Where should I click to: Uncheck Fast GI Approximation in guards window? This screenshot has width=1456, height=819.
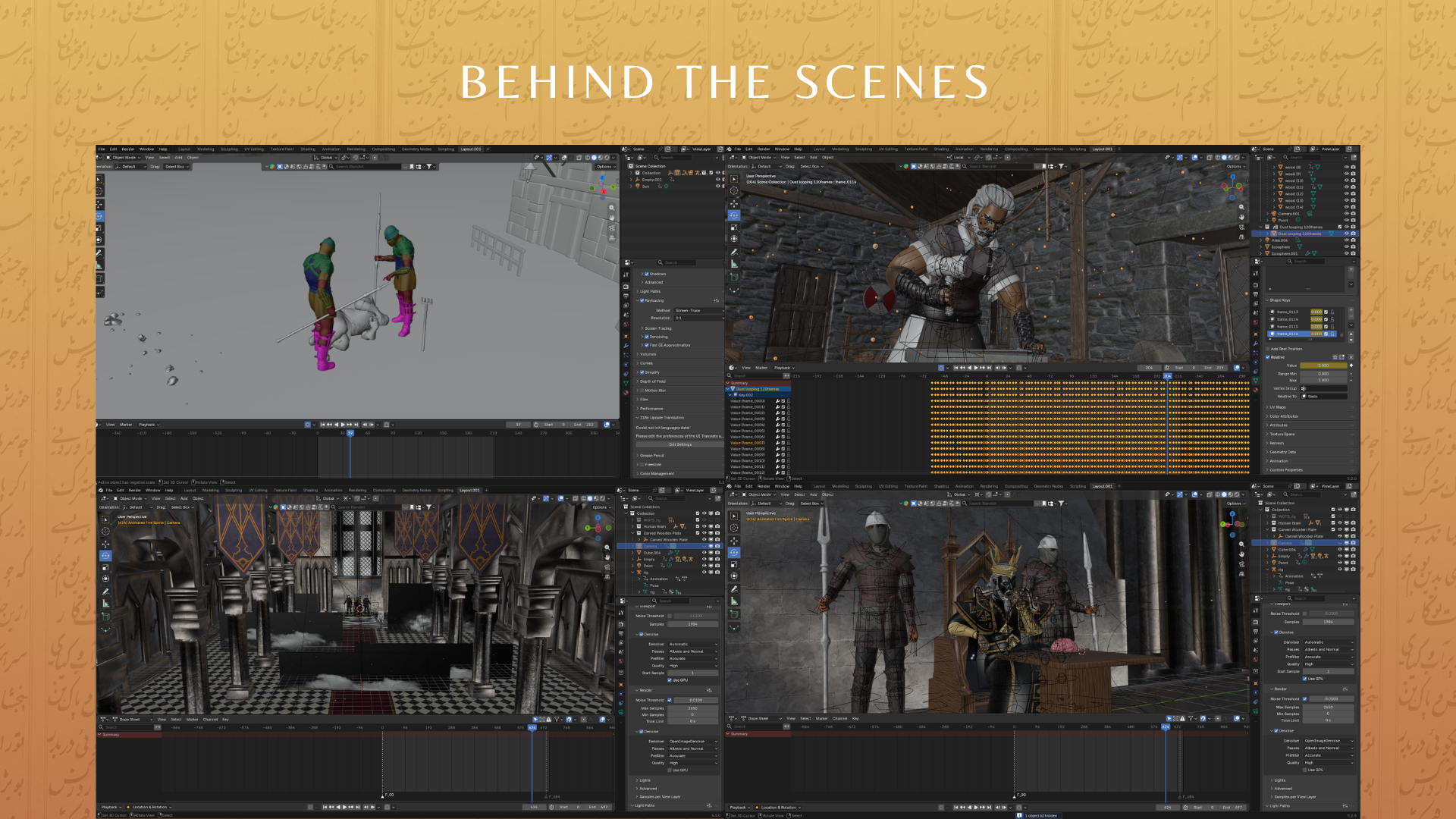[x=647, y=345]
